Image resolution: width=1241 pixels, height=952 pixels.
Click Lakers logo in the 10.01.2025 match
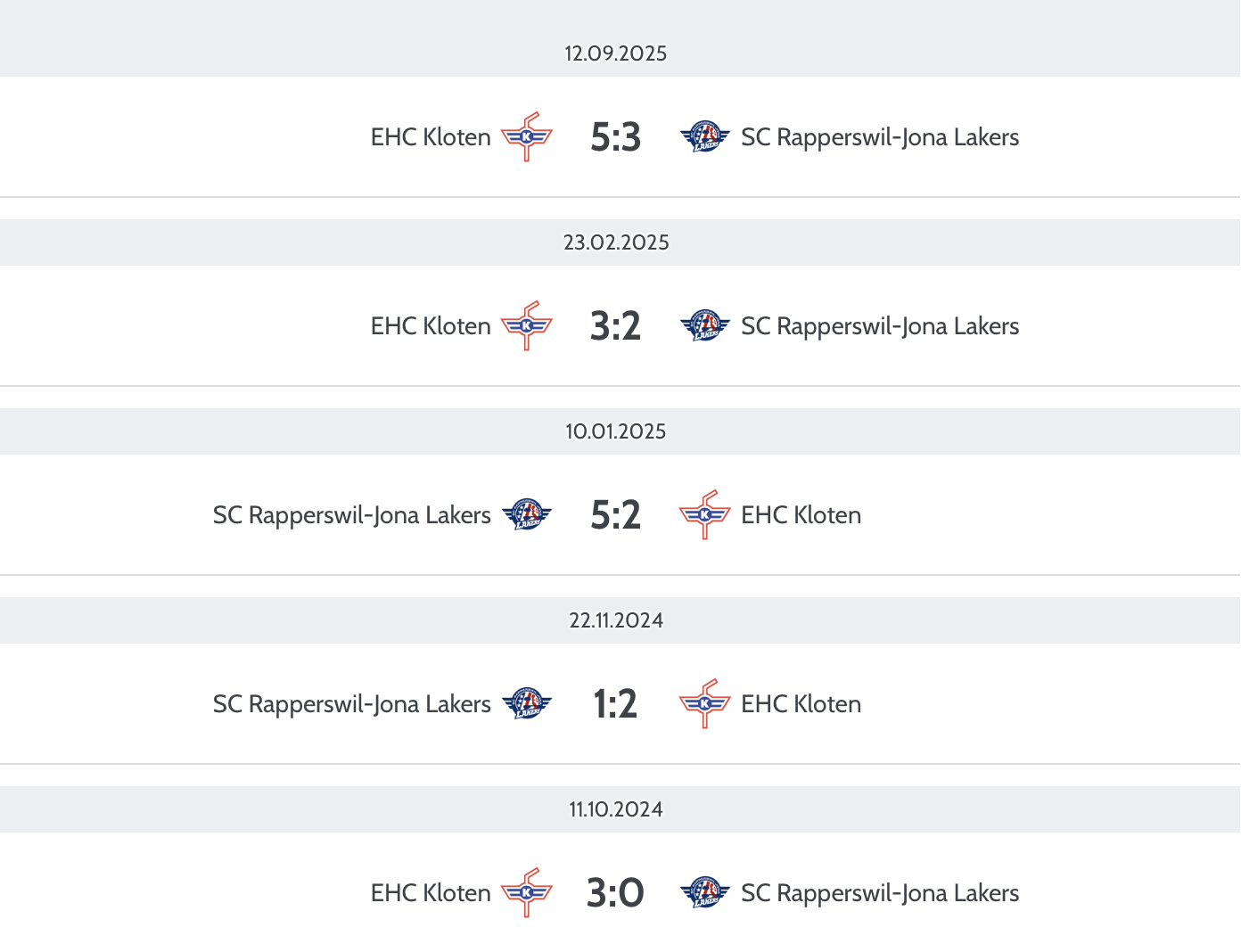[x=527, y=514]
